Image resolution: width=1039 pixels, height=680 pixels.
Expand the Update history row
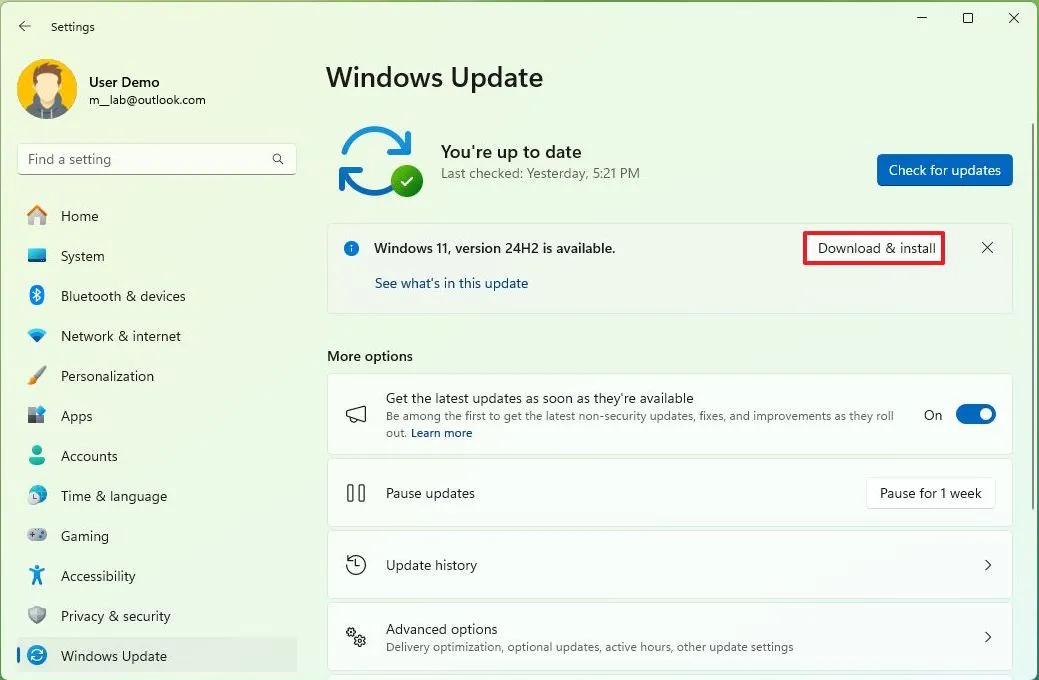(669, 565)
